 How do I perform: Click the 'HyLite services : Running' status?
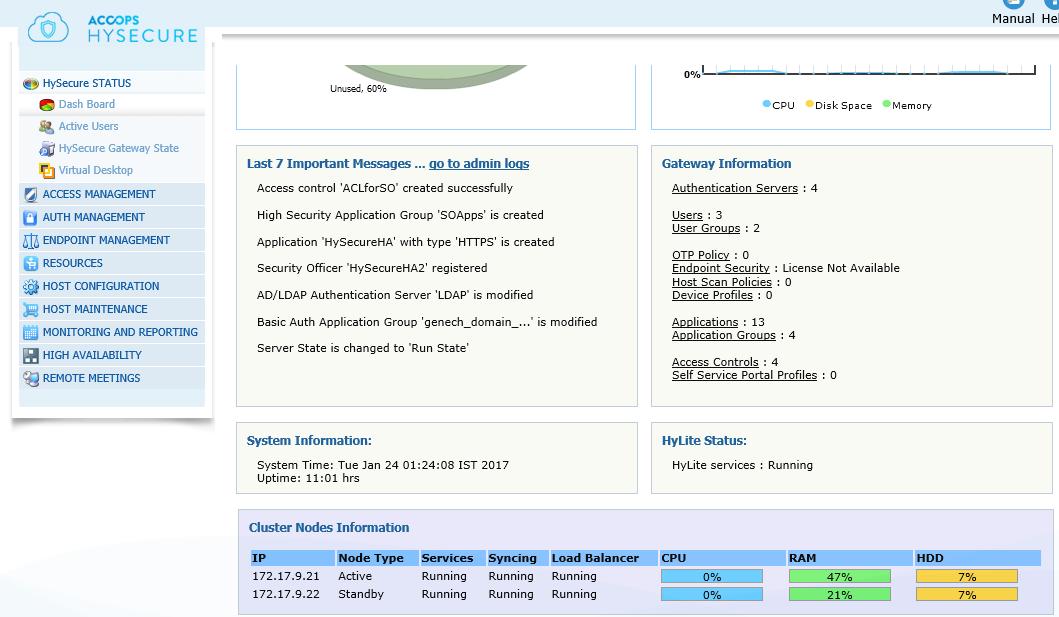742,465
